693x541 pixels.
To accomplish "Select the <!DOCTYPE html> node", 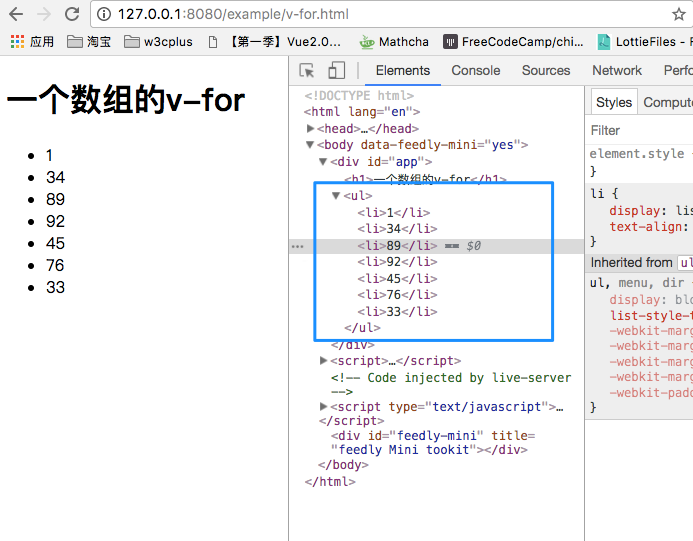I will (359, 95).
